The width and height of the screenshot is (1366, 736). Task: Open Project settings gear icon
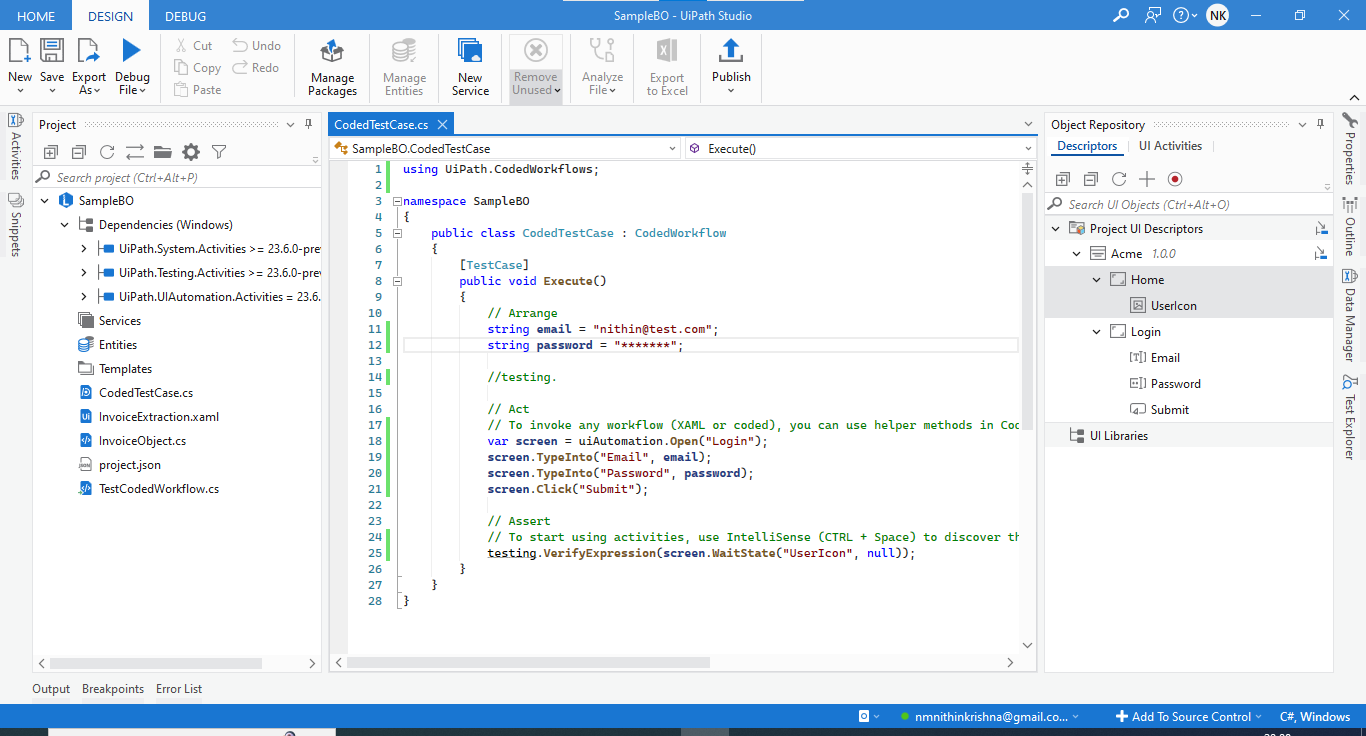tap(191, 152)
